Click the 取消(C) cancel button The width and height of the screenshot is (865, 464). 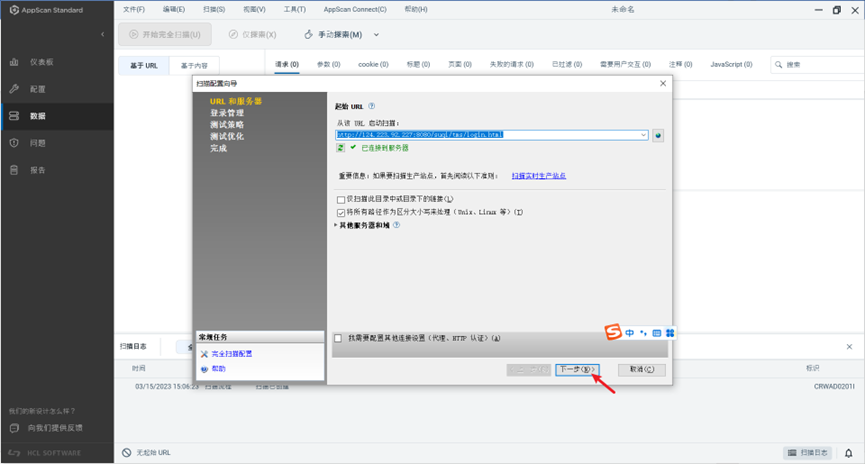click(642, 370)
